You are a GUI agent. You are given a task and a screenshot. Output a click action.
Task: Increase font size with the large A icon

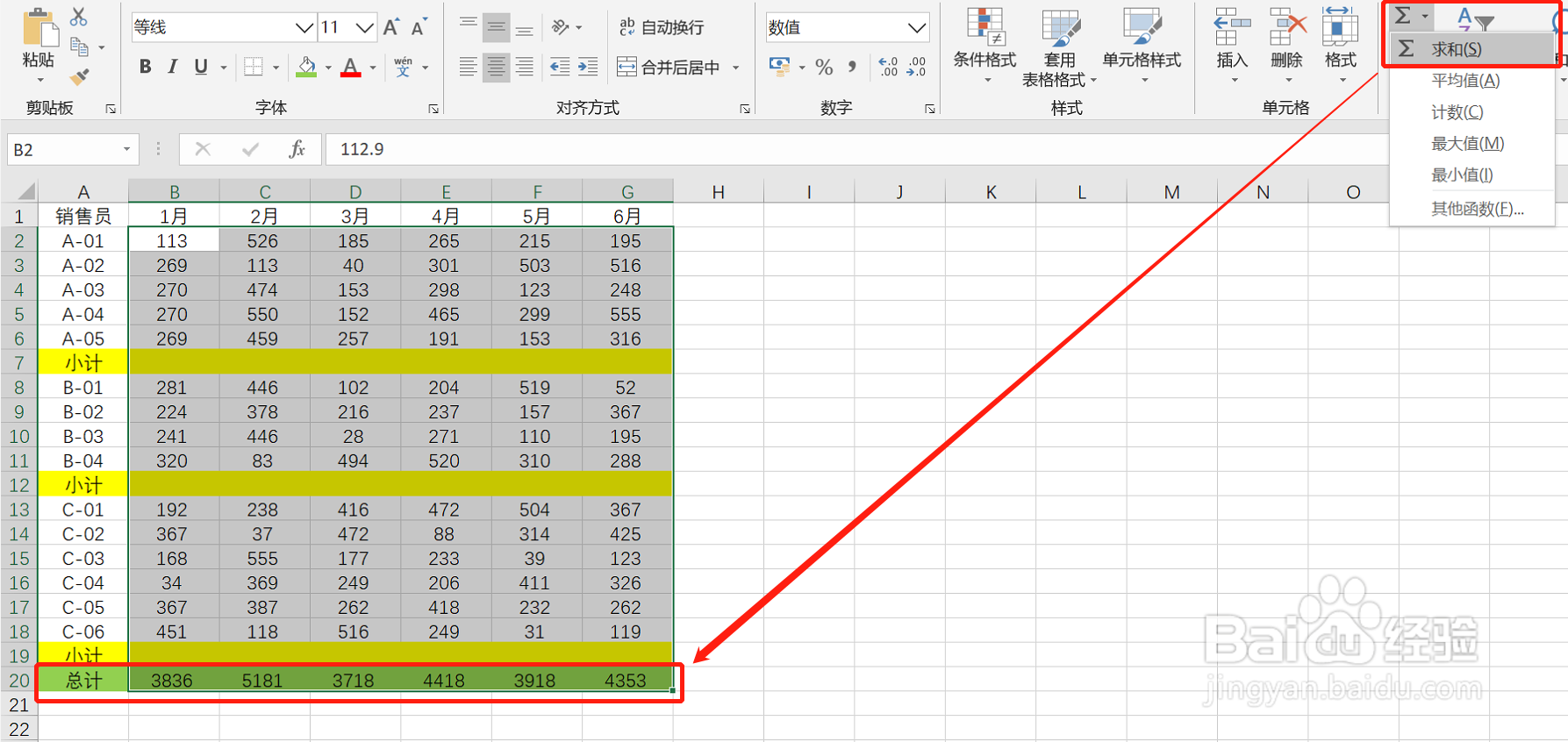tap(391, 27)
